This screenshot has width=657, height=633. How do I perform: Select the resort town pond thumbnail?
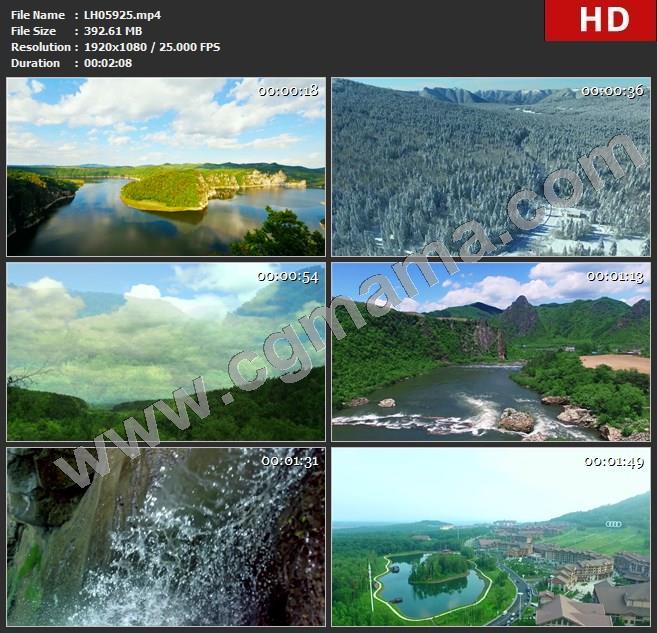pyautogui.click(x=490, y=536)
